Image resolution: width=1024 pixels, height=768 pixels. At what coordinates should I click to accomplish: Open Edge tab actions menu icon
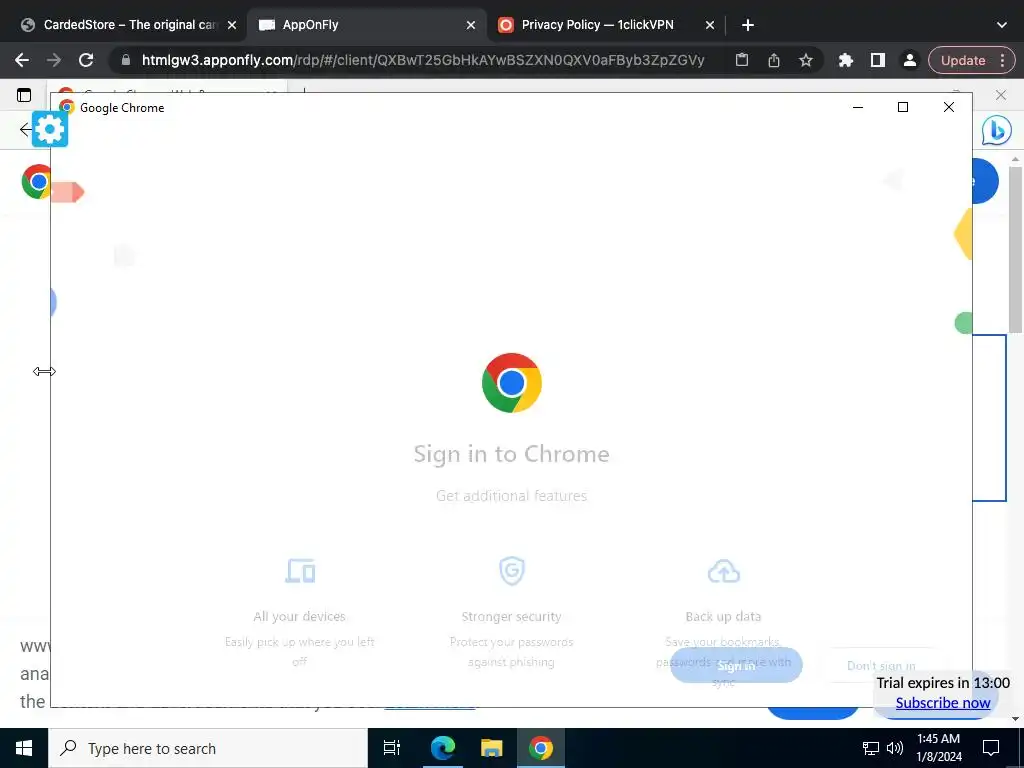point(24,95)
